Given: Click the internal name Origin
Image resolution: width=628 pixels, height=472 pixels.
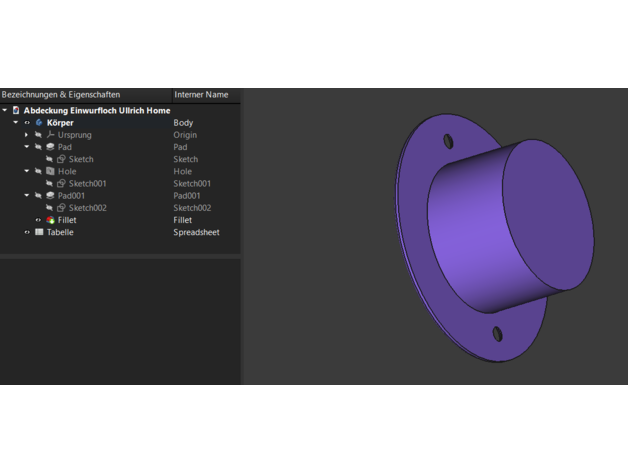Looking at the screenshot, I should pyautogui.click(x=185, y=135).
